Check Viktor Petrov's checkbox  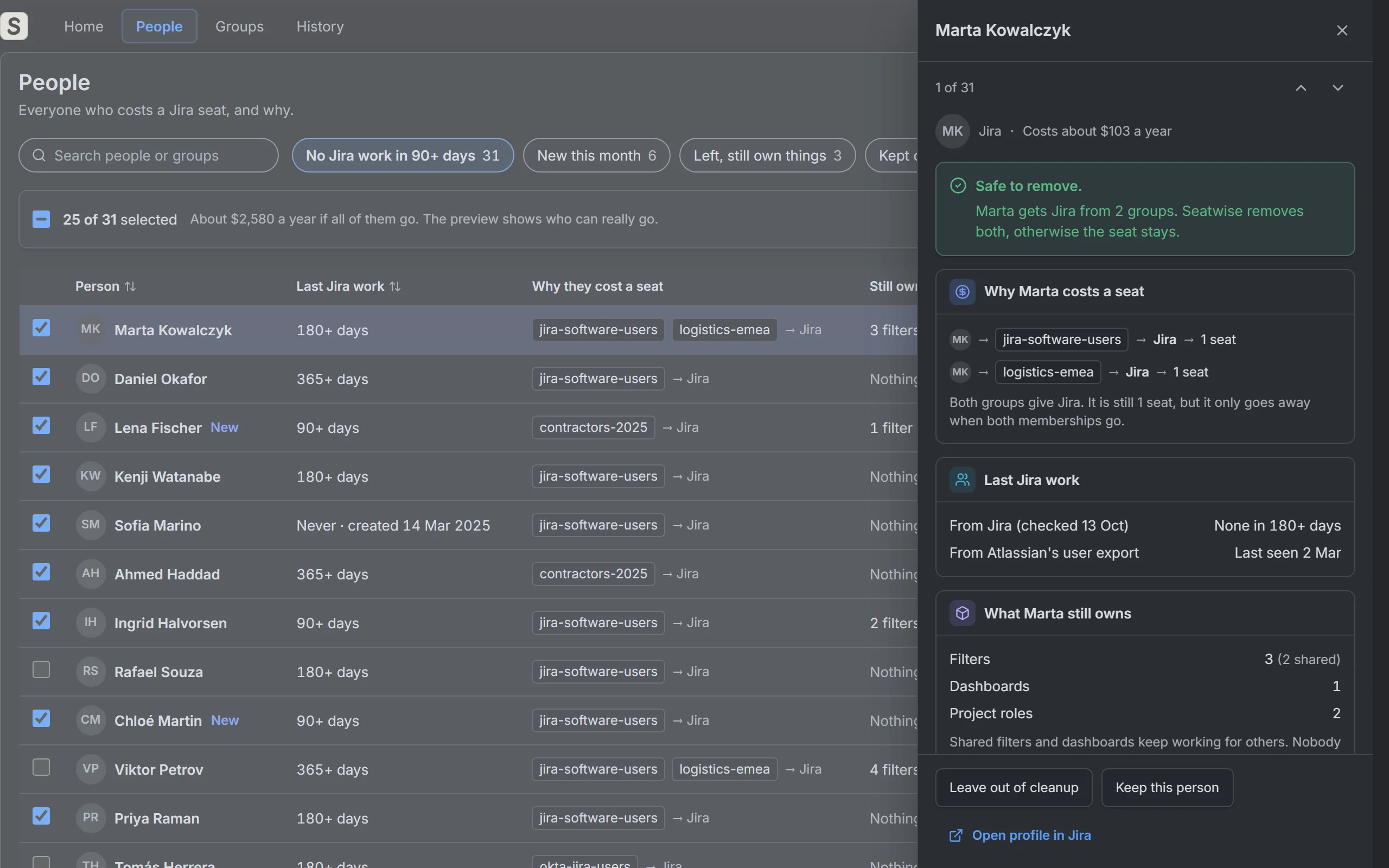[x=41, y=767]
